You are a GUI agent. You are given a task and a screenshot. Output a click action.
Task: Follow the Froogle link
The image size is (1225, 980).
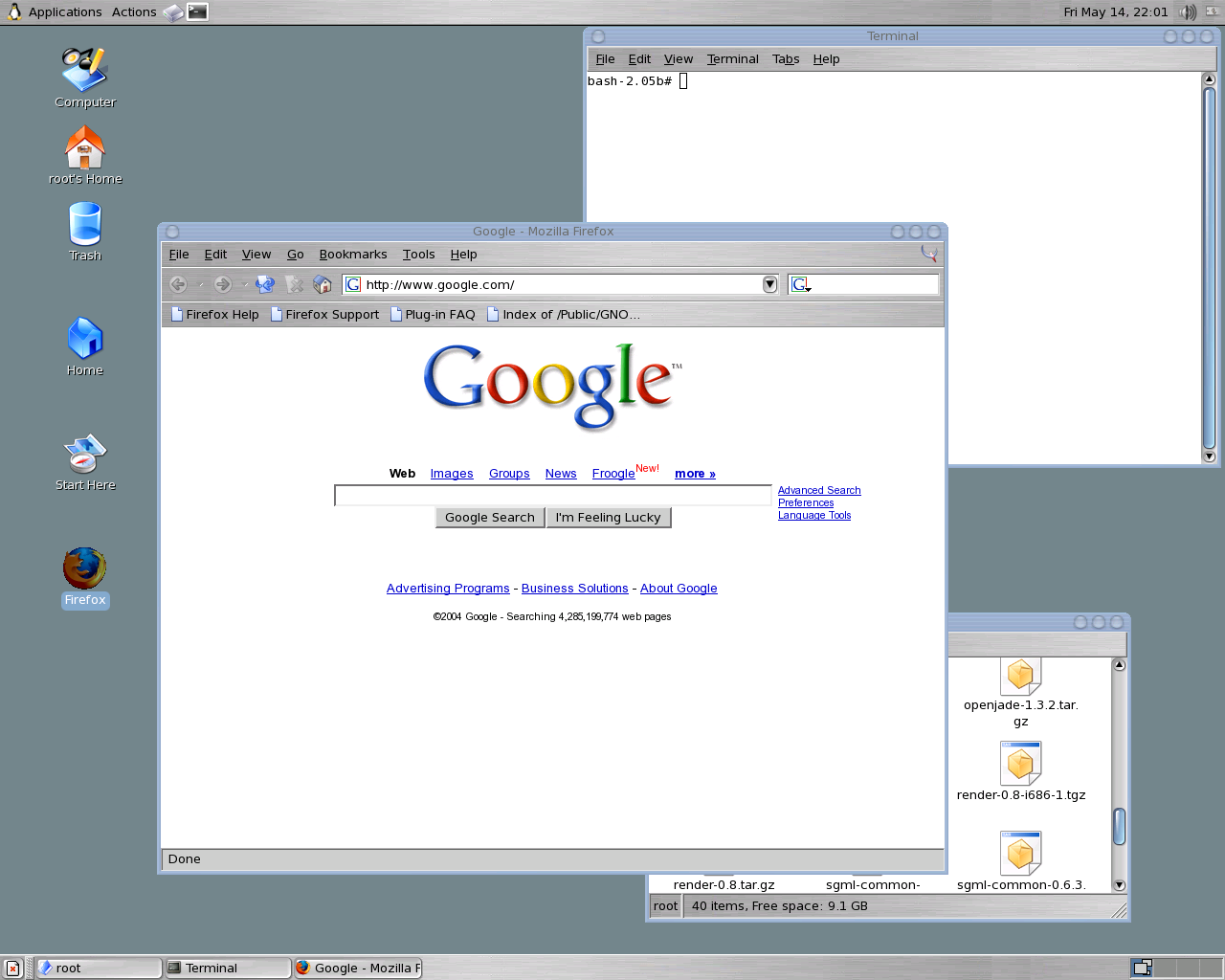(613, 474)
